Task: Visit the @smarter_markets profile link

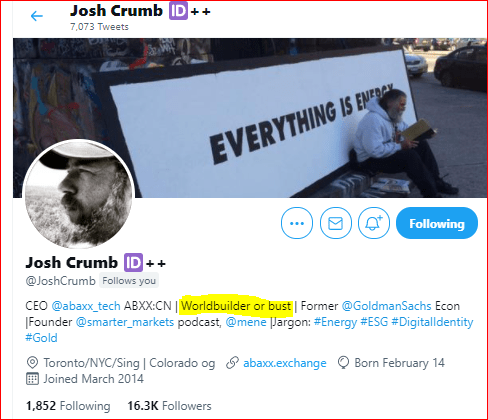Action: tap(125, 322)
